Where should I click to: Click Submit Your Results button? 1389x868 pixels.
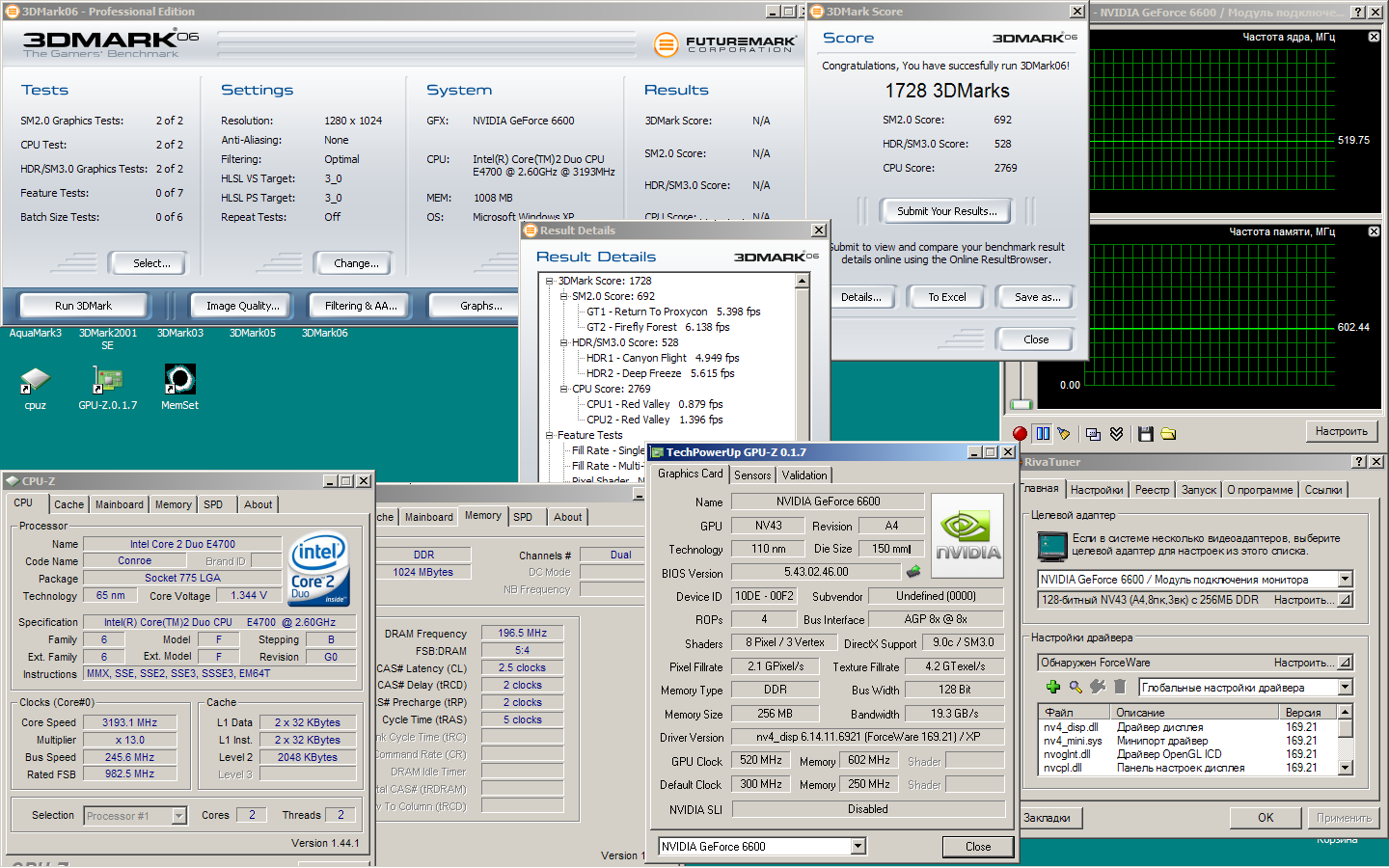pyautogui.click(x=946, y=211)
